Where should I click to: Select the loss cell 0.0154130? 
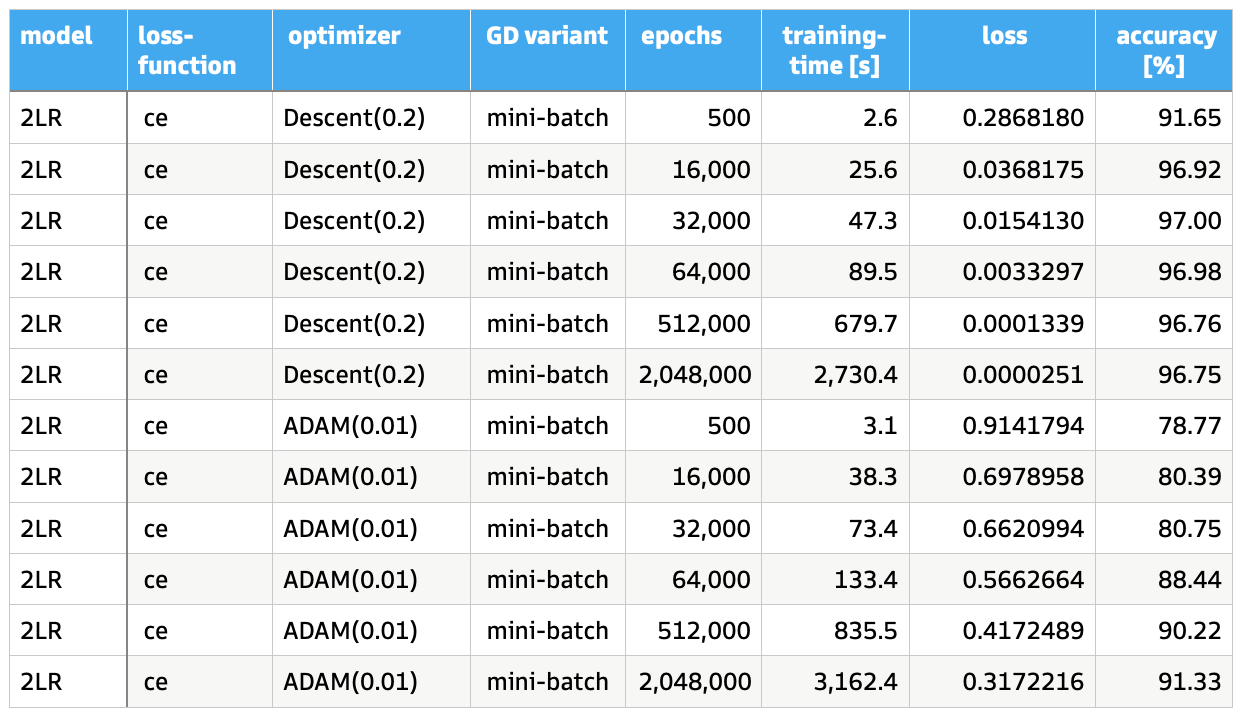coord(1022,221)
